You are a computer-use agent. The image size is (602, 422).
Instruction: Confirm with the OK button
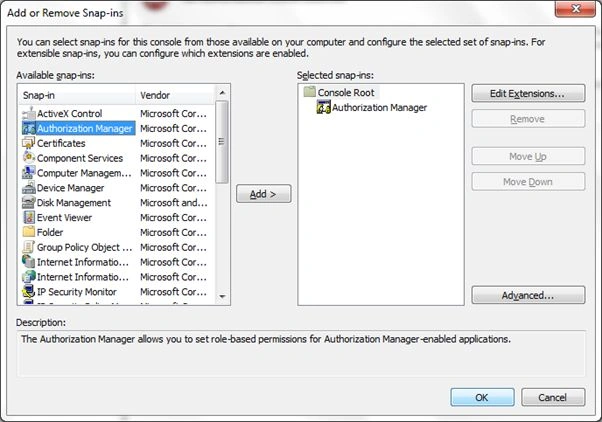point(482,397)
